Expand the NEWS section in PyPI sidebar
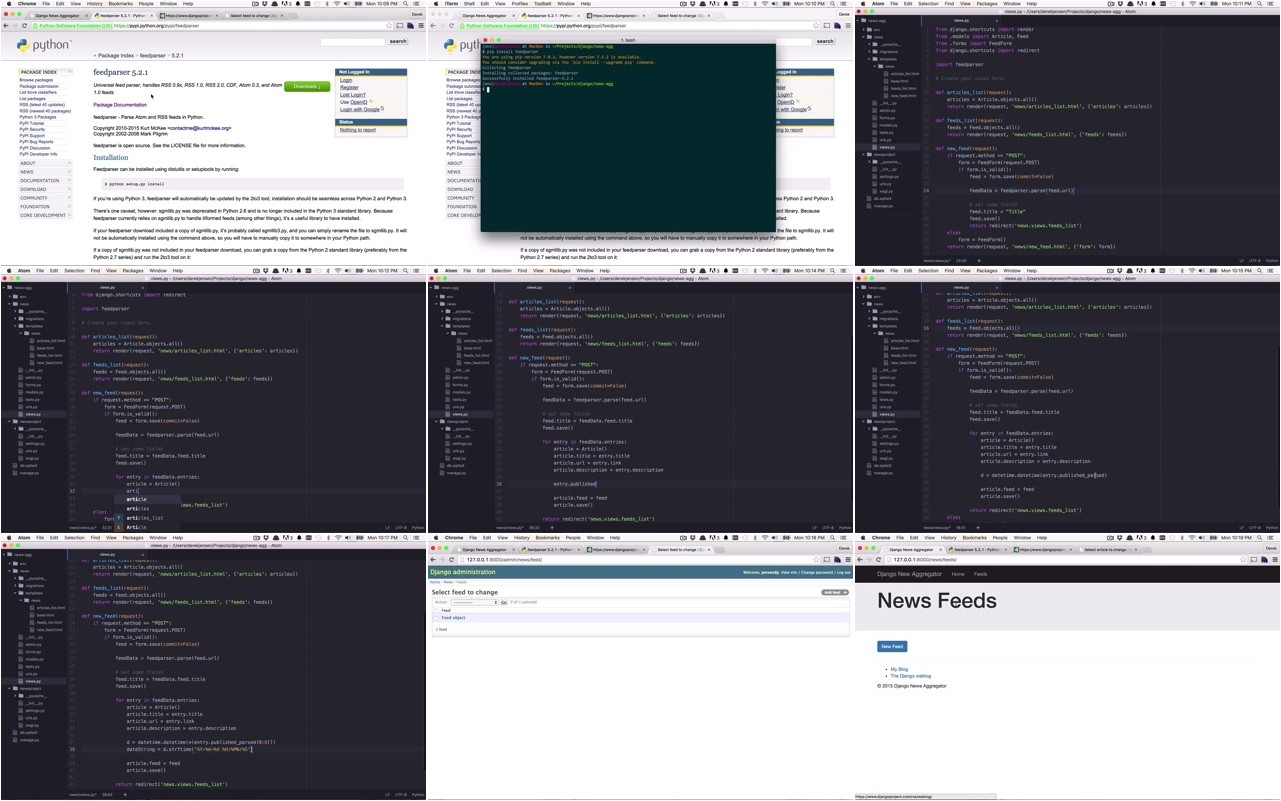This screenshot has width=1281, height=801. [x=43, y=172]
